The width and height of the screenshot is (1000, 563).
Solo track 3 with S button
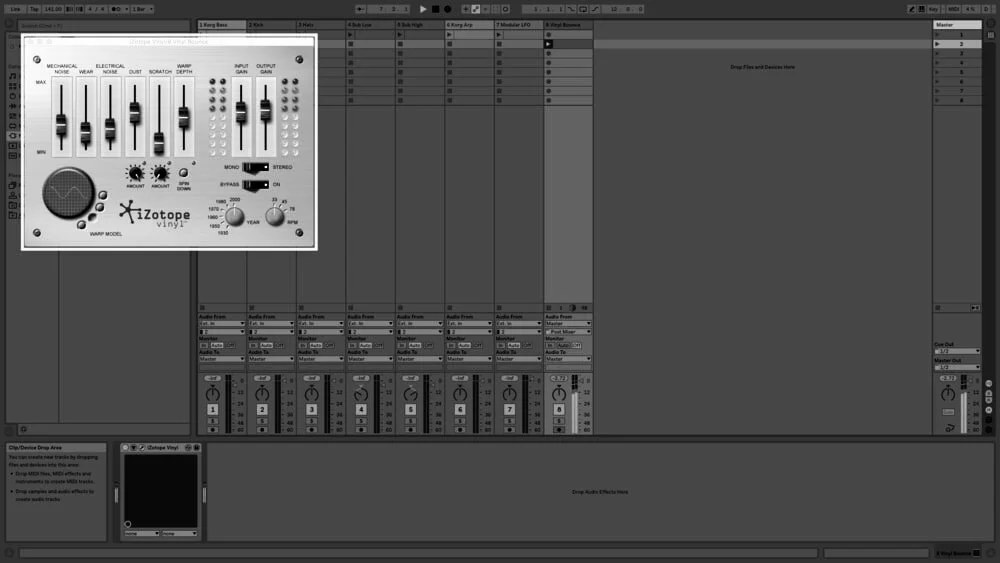(311, 421)
